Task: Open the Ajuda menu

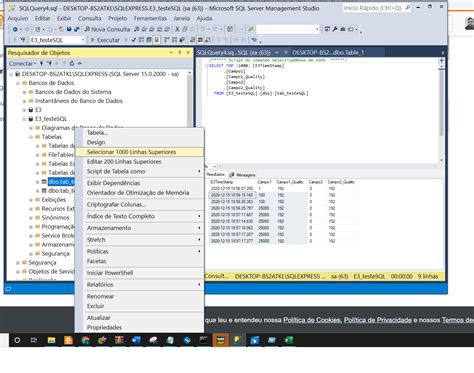Action: (x=204, y=18)
